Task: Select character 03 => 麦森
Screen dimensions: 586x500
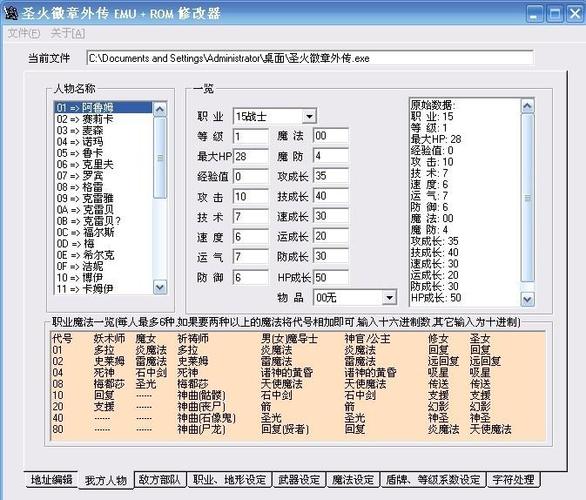Action: click(104, 130)
